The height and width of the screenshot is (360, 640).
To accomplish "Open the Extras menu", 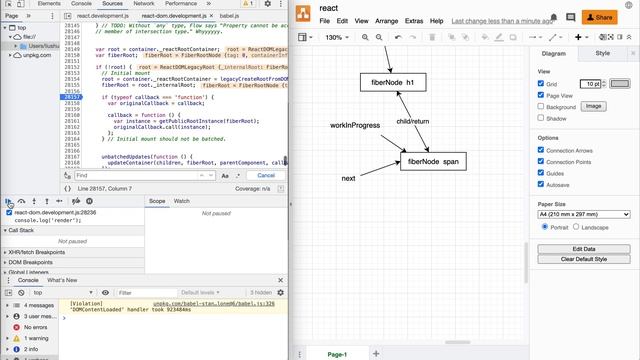I will pyautogui.click(x=414, y=21).
